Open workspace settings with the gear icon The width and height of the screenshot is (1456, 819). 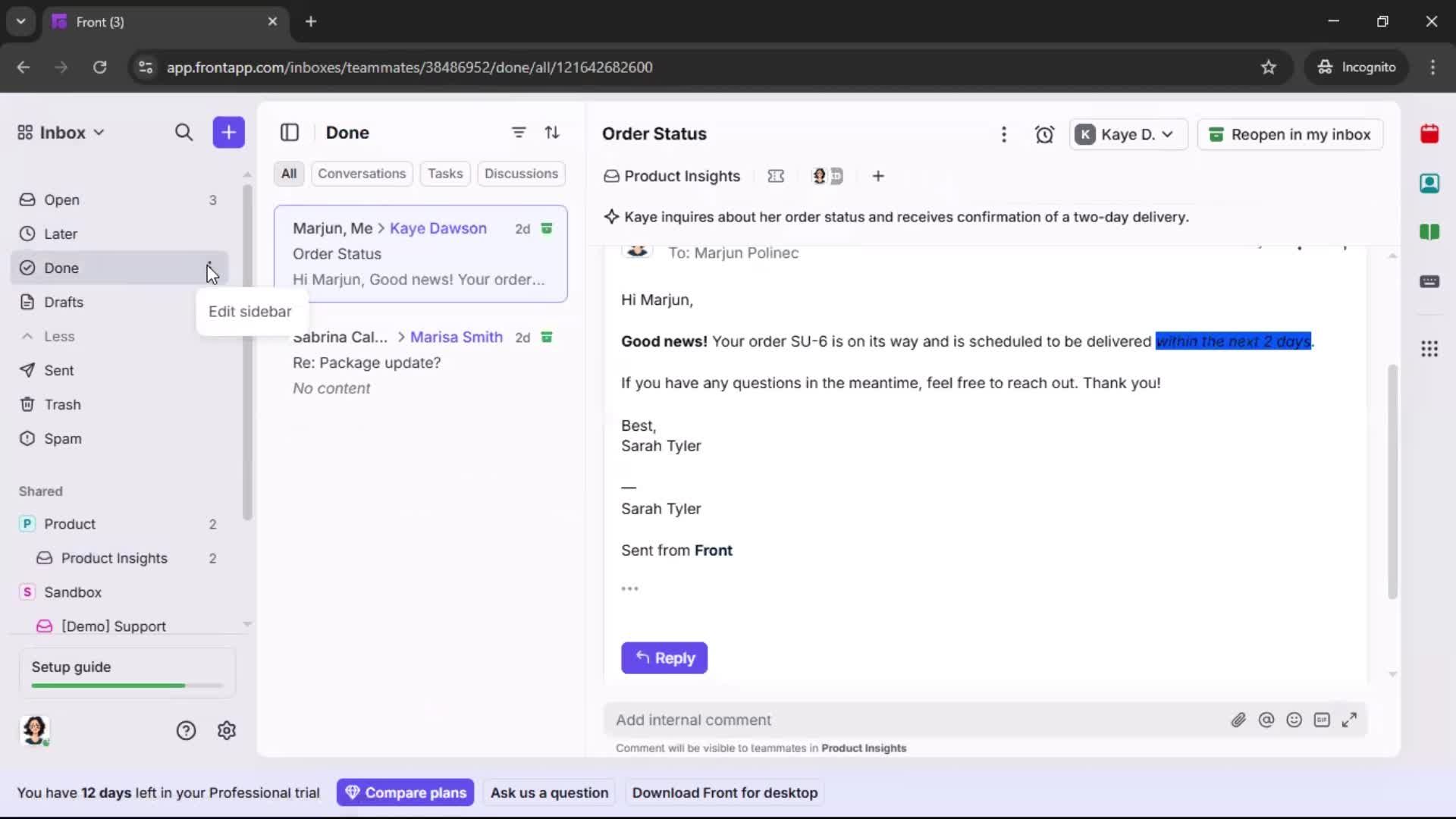pos(227,730)
